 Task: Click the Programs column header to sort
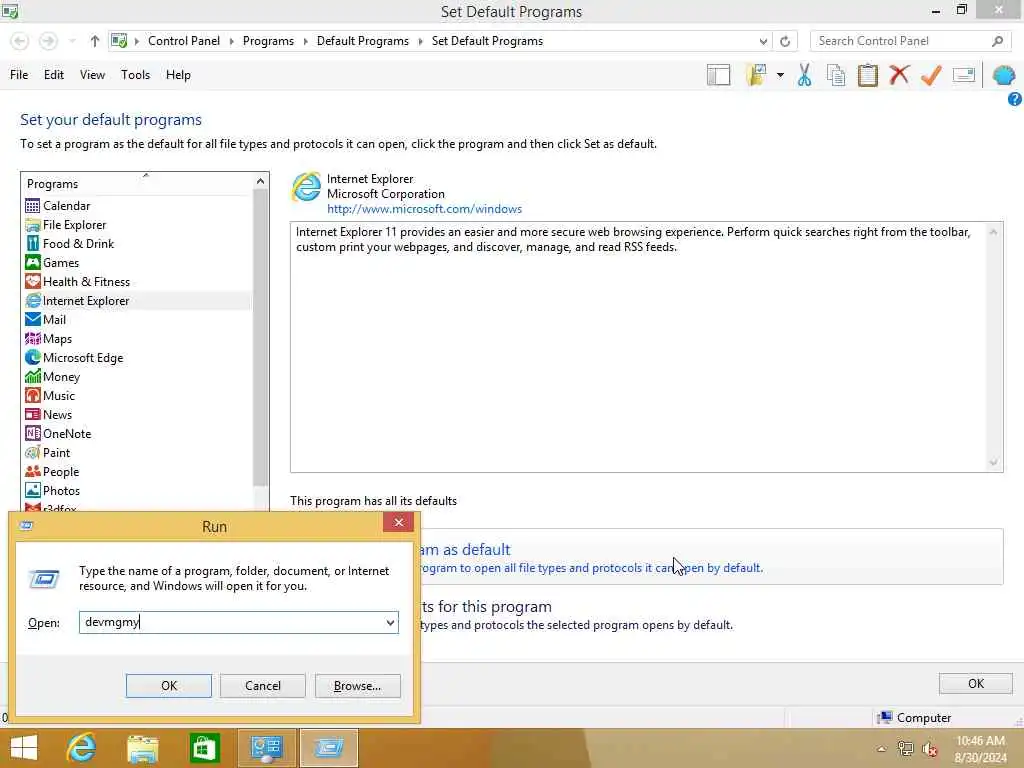click(137, 184)
